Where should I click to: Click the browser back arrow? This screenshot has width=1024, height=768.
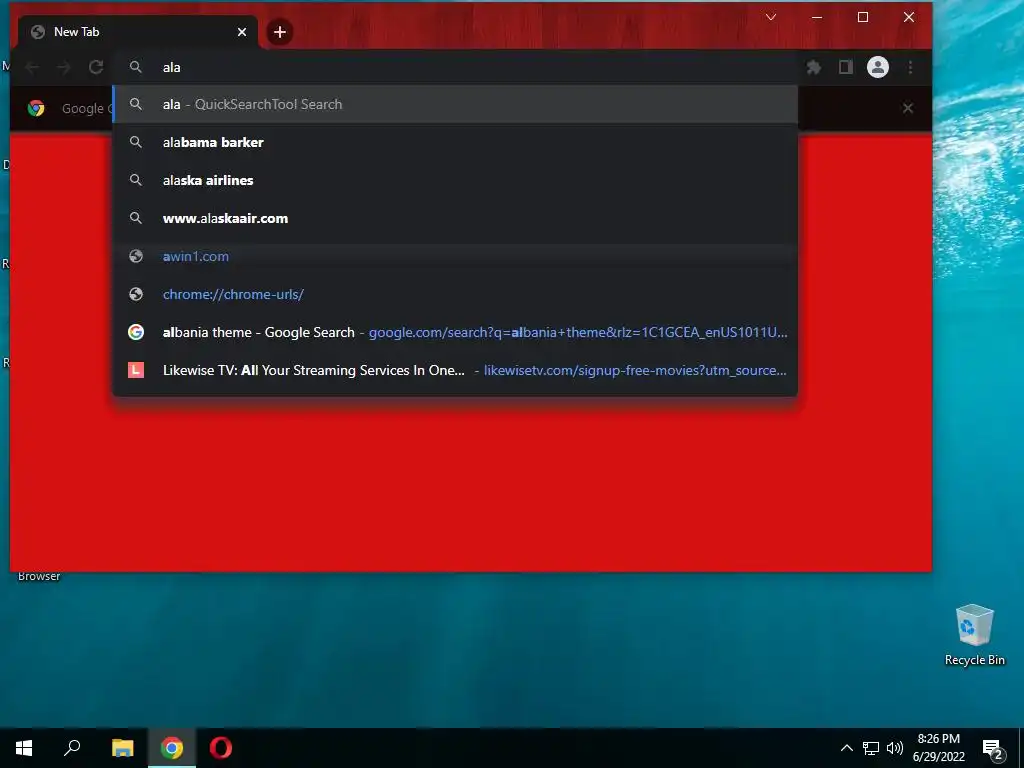coord(32,67)
